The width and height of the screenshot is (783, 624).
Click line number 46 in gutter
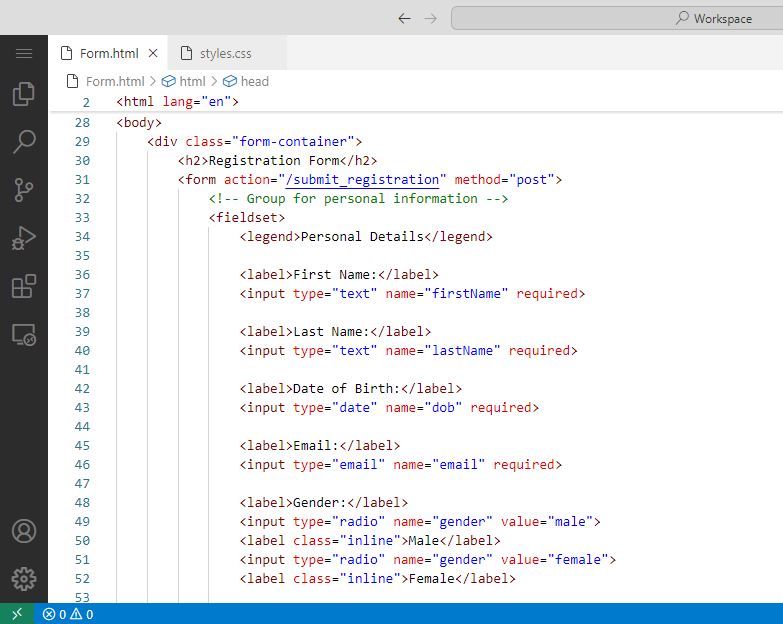coord(82,465)
